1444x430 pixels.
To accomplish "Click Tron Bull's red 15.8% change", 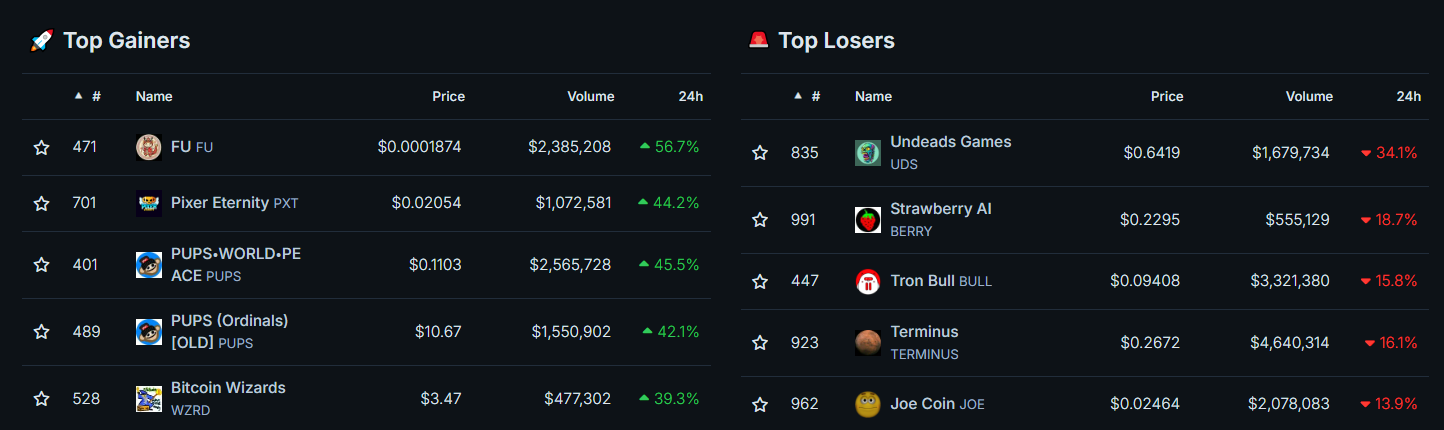I will [1396, 281].
